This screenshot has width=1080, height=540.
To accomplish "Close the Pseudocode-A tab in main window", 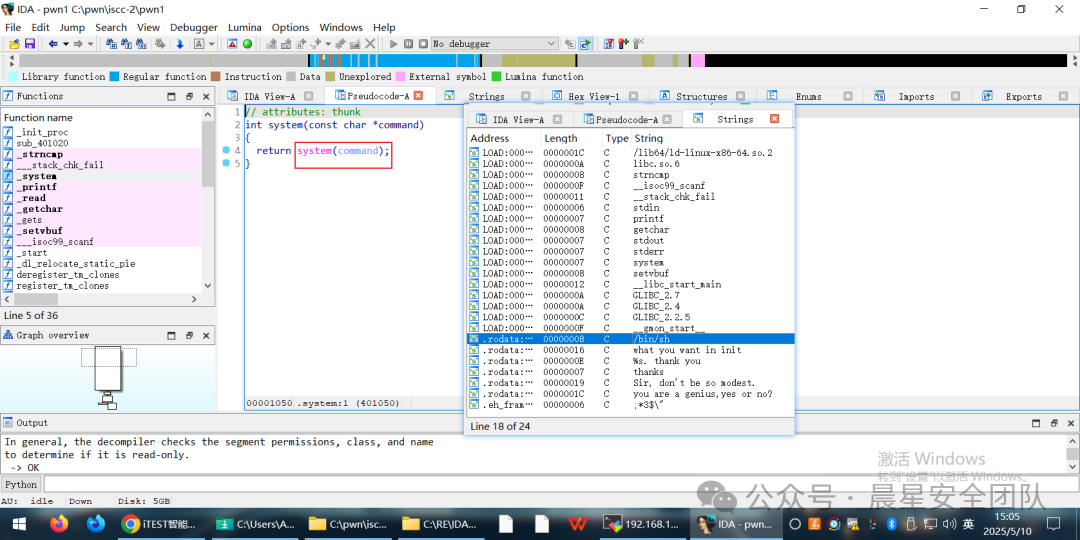I will point(419,96).
